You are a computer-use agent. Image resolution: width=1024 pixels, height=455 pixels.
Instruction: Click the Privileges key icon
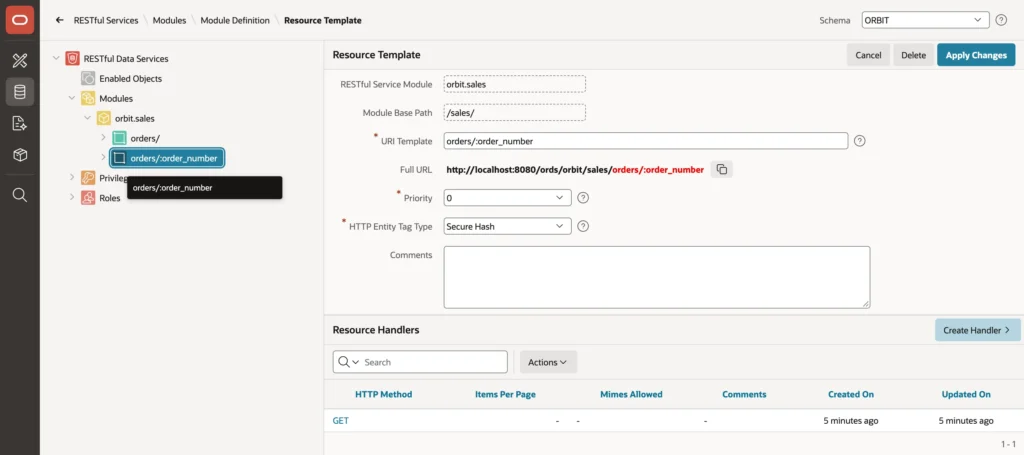click(x=88, y=178)
